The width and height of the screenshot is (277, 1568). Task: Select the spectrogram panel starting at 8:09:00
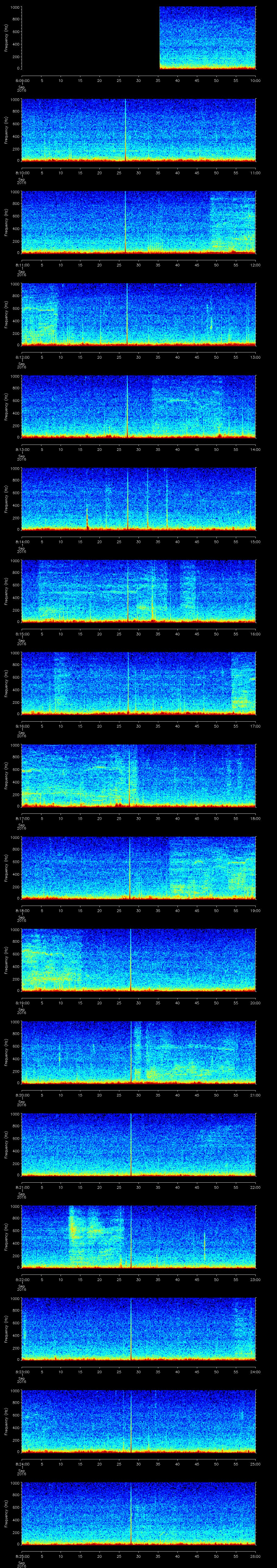point(139,38)
